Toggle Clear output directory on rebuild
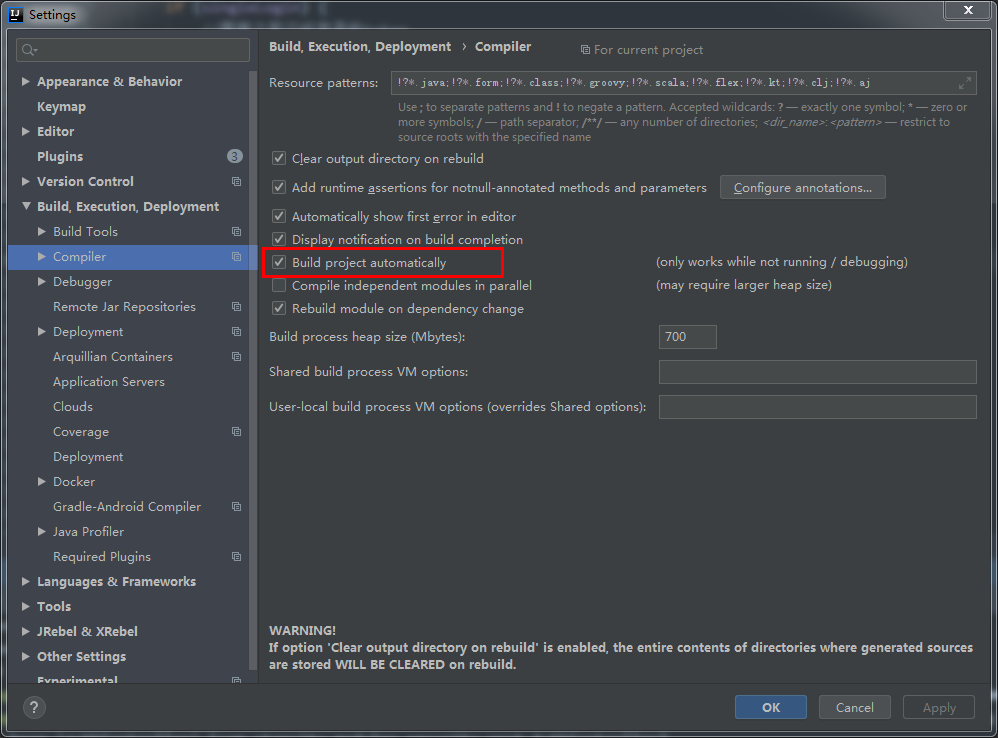Screen dimensions: 998x738 pyautogui.click(x=279, y=158)
